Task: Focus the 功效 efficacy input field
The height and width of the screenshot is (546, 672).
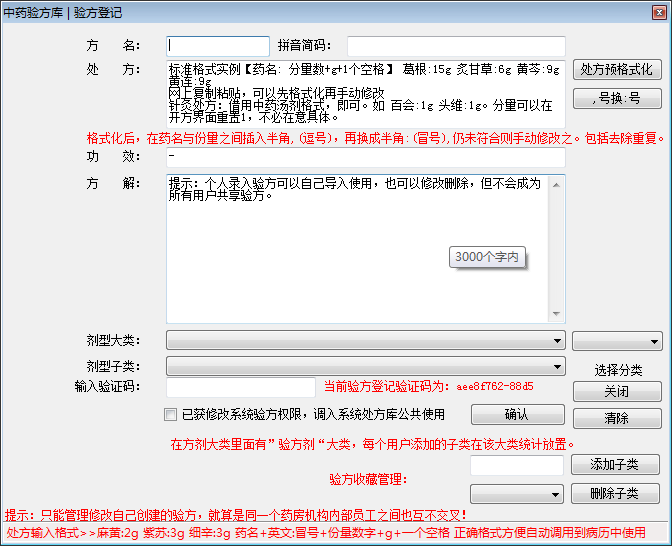Action: (366, 158)
